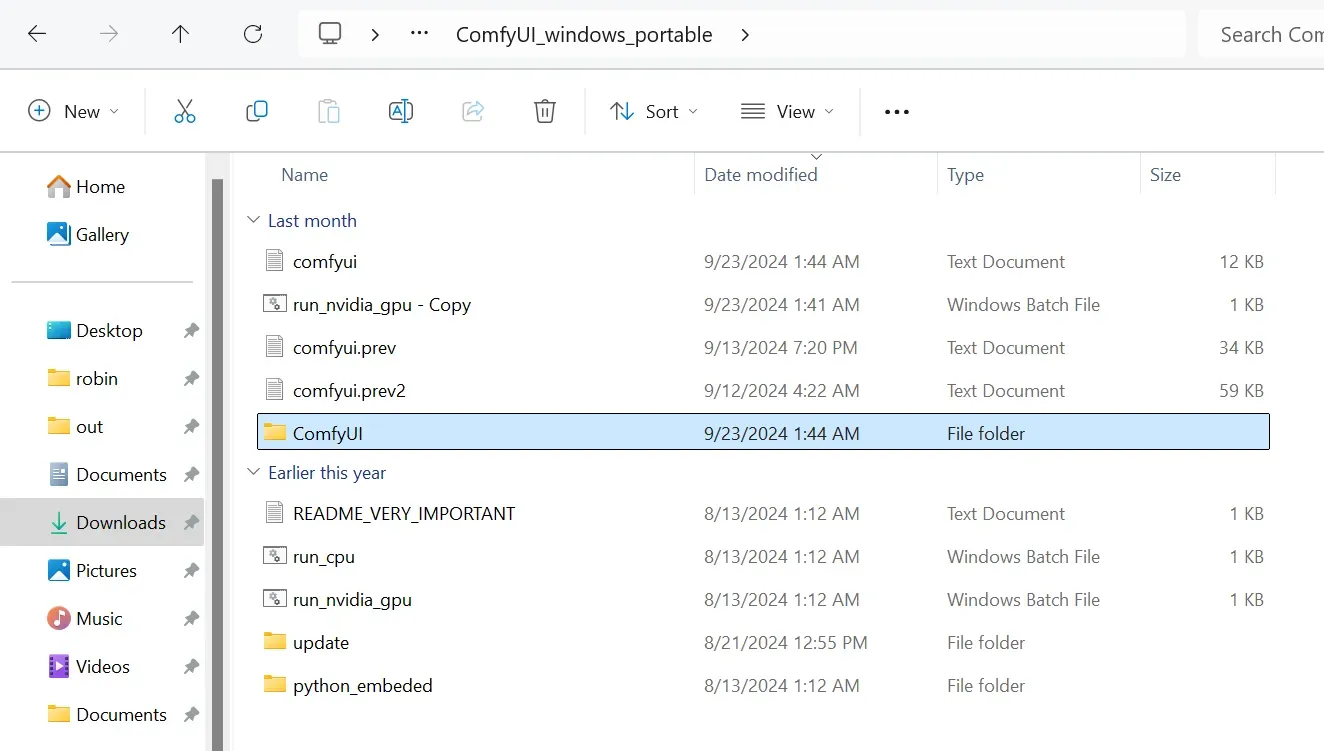Click the navigation pane scrollbar
1324x751 pixels.
point(217,465)
